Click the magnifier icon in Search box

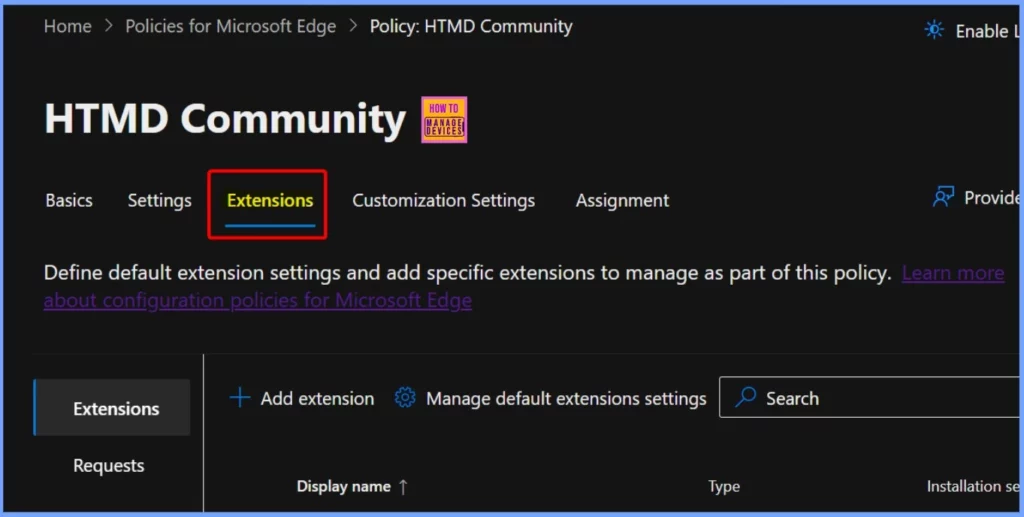point(746,397)
